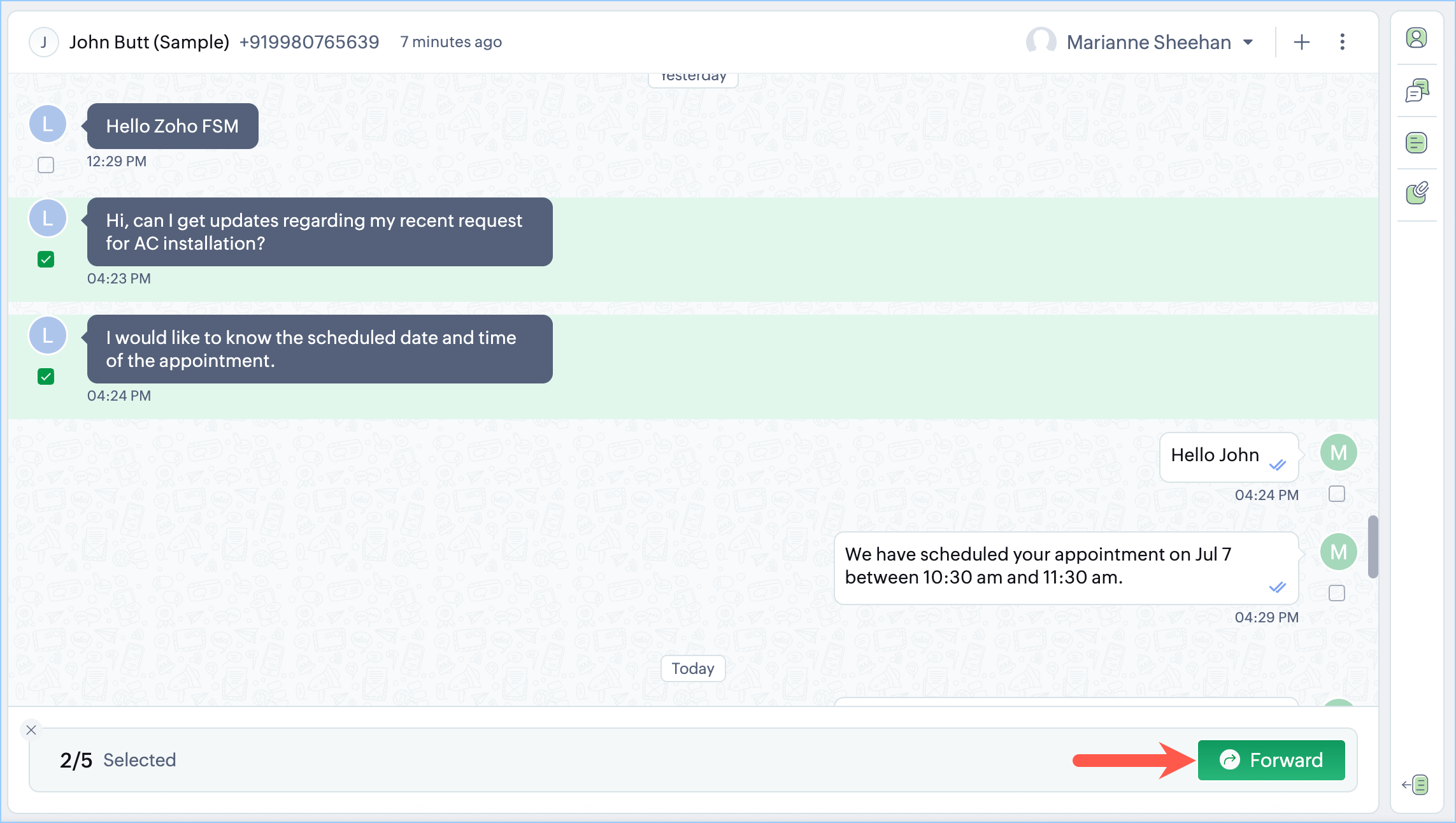Click the phone number +919980765639
The width and height of the screenshot is (1456, 823).
pyautogui.click(x=309, y=42)
